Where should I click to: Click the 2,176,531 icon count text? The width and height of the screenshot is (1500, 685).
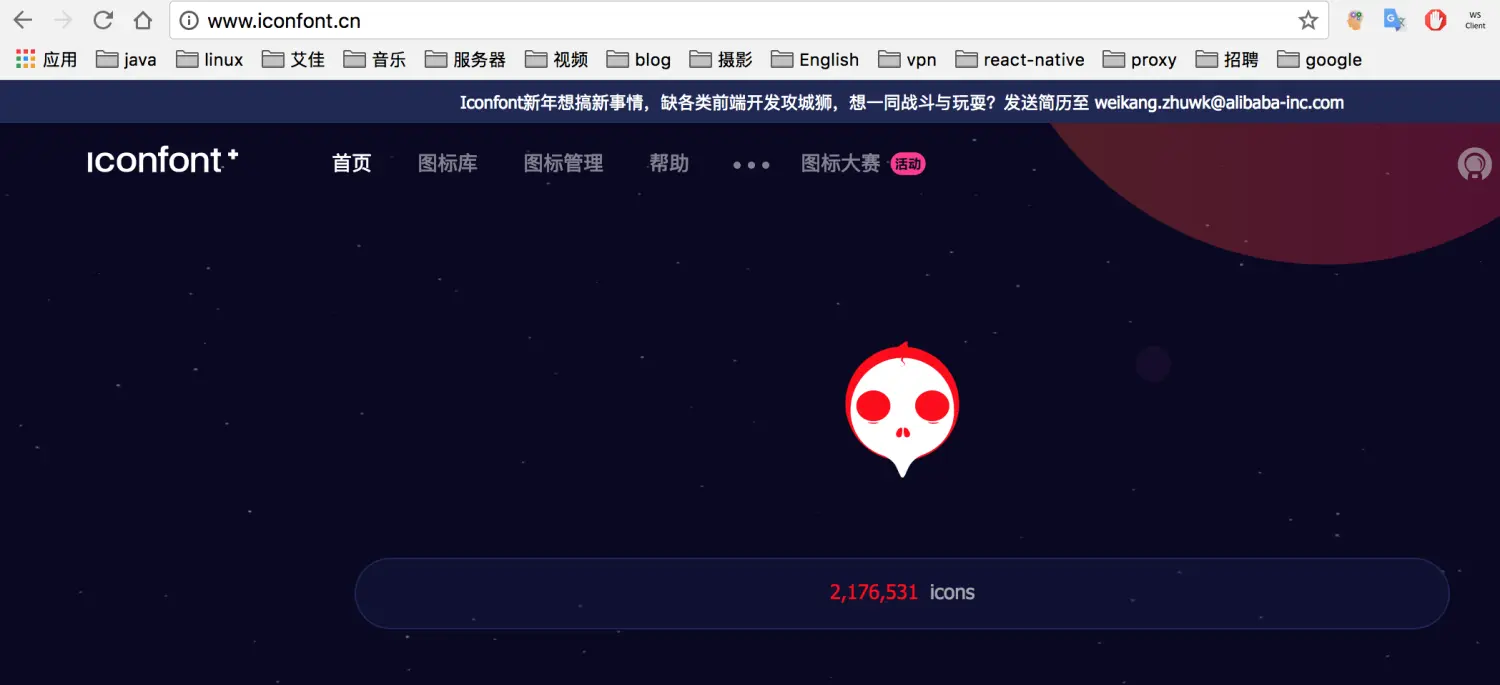coord(874,592)
